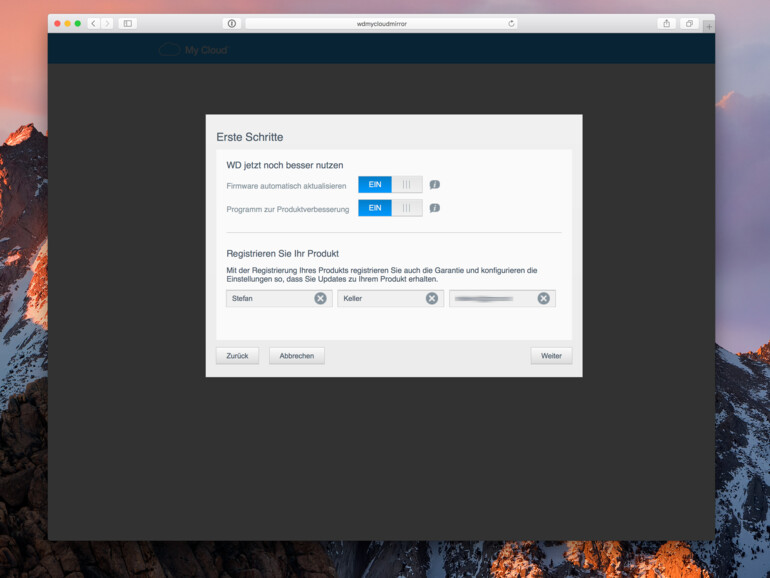Click the Weiter button
770x578 pixels.
[x=551, y=356]
